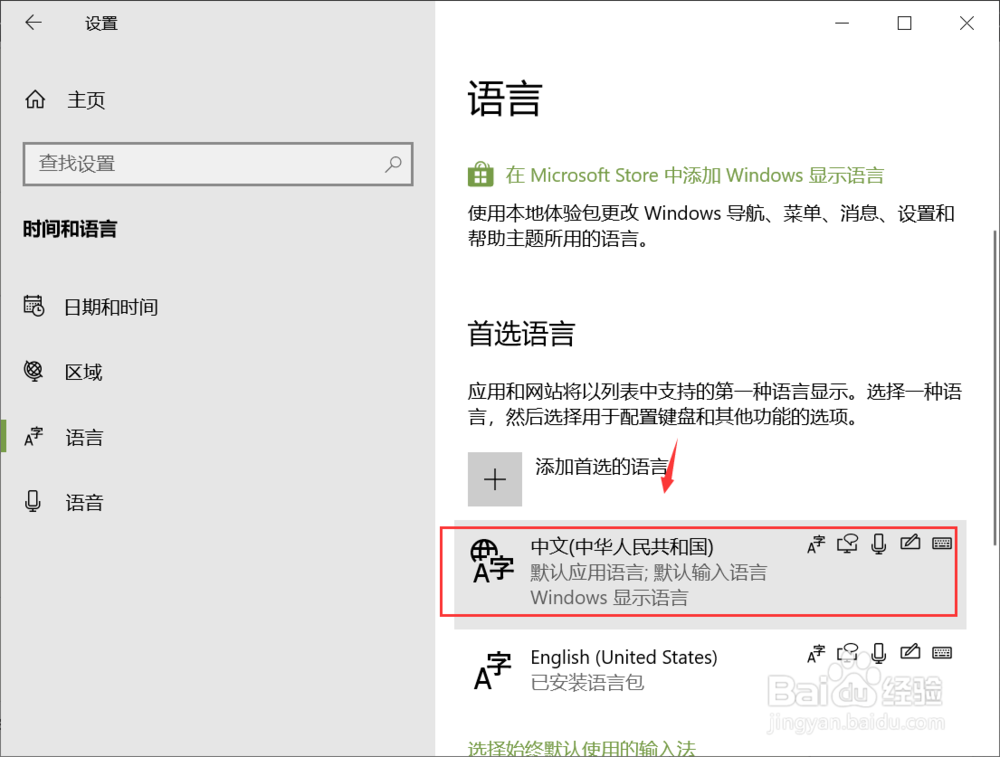Click the back arrow at top left

[33, 22]
